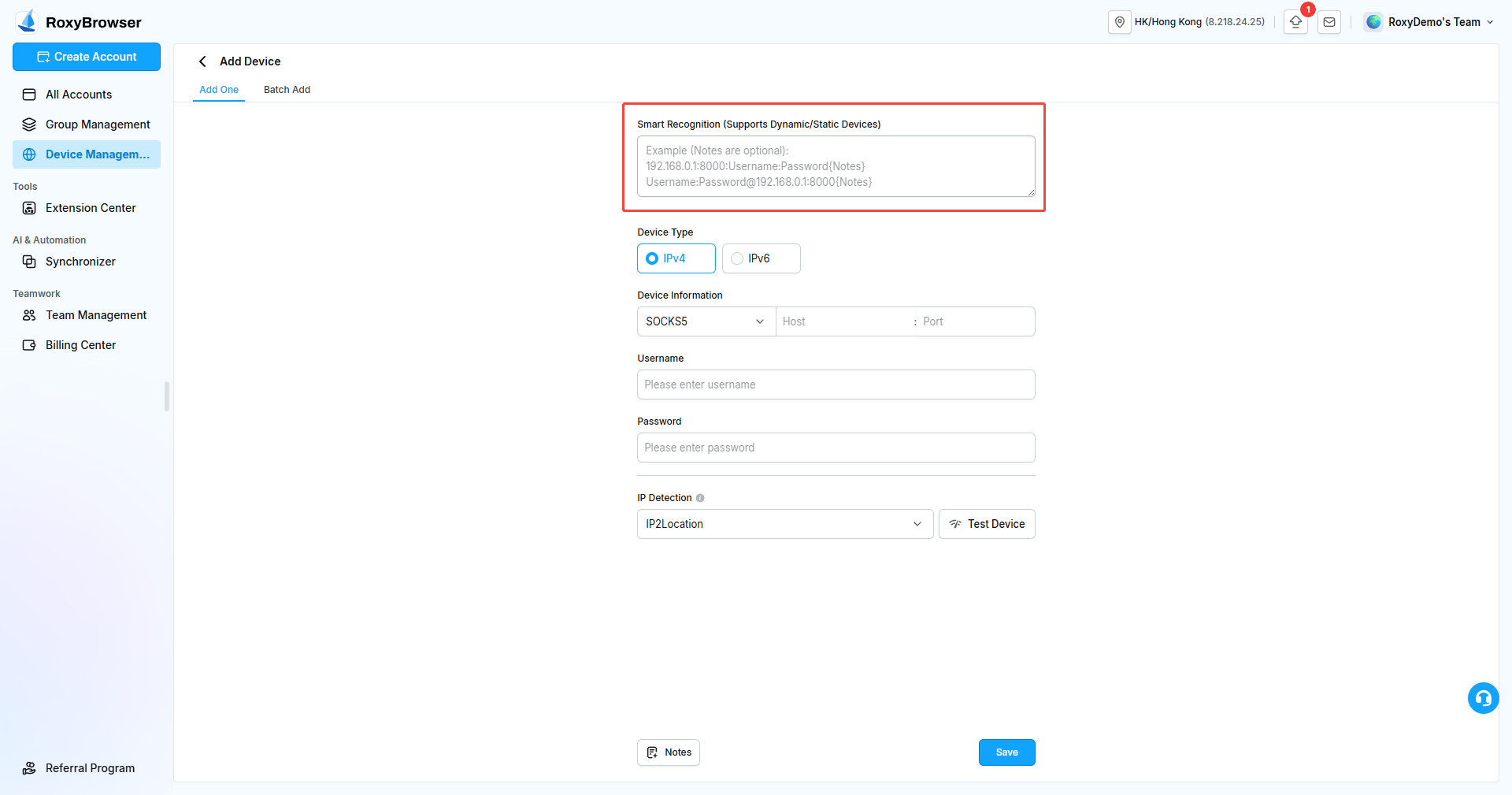Select the IPv4 device type
The width and height of the screenshot is (1512, 795).
coord(676,258)
